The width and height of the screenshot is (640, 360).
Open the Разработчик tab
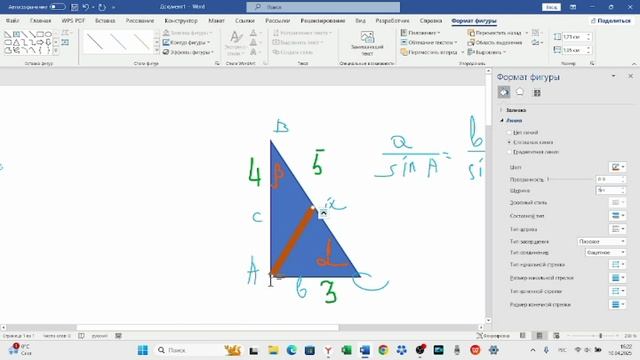pyautogui.click(x=392, y=20)
